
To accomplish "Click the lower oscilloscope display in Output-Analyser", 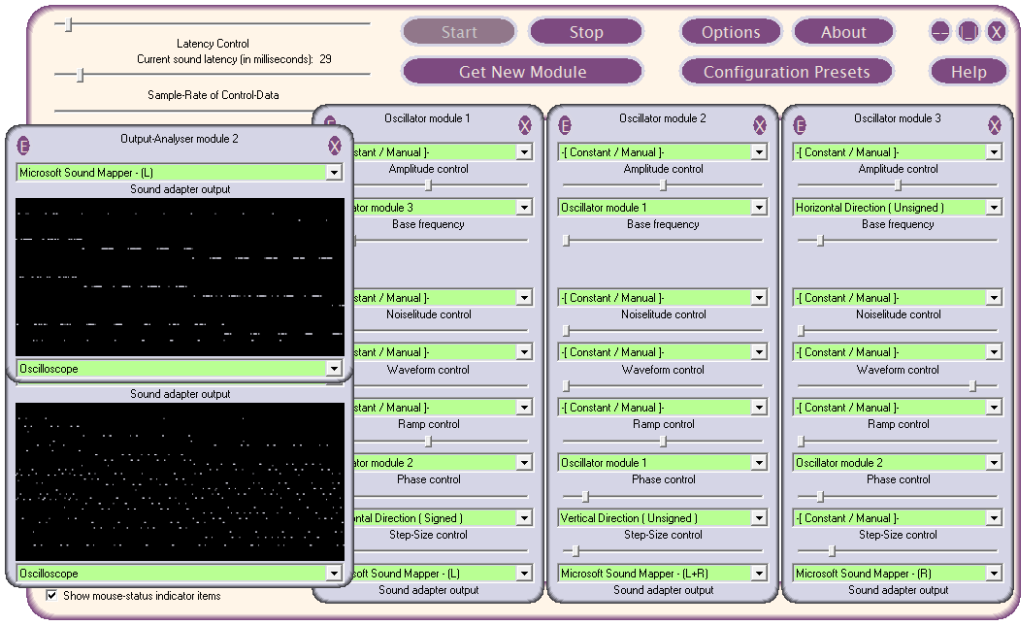I will (180, 482).
